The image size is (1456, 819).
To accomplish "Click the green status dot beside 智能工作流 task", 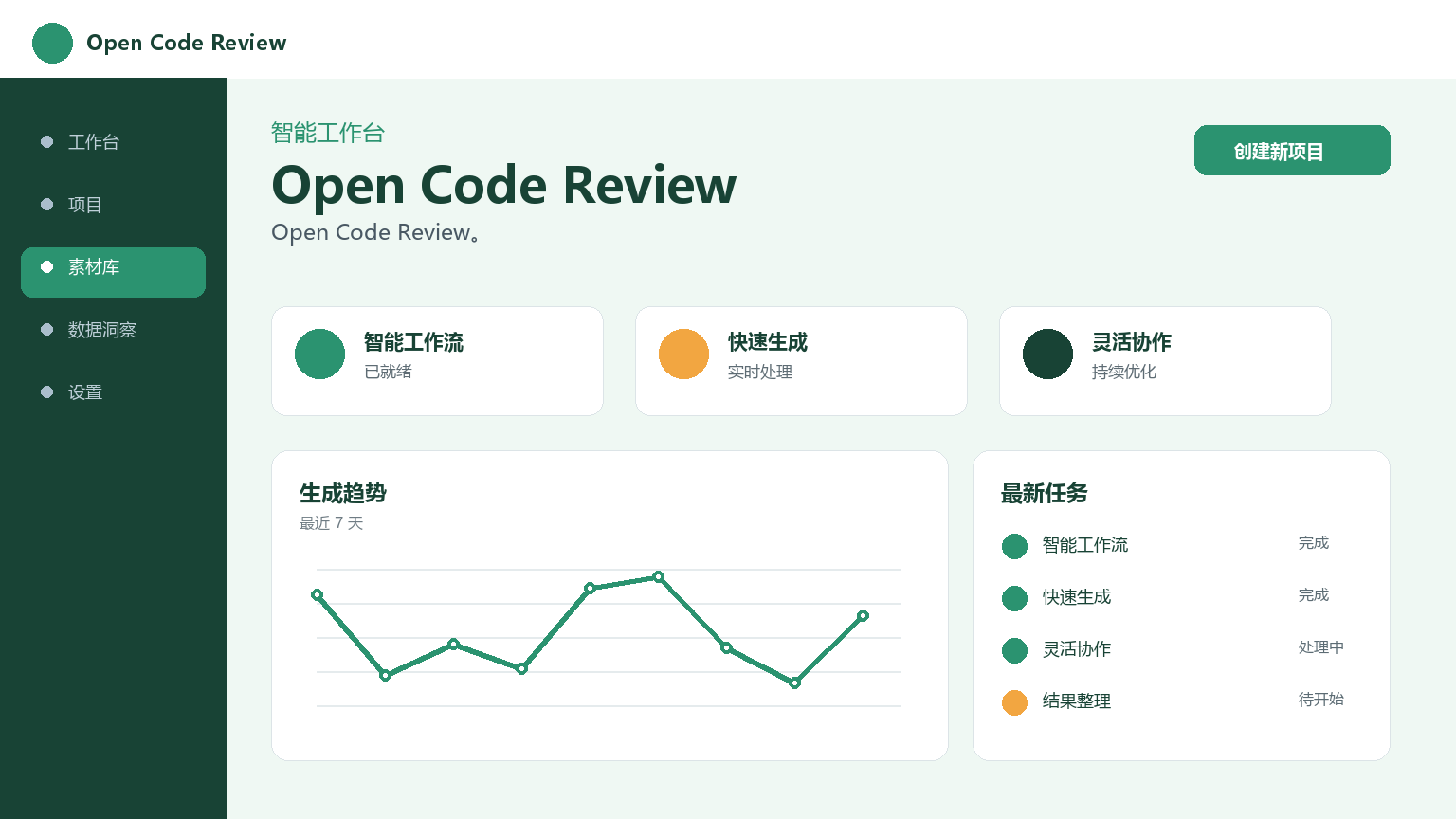I will coord(1014,546).
